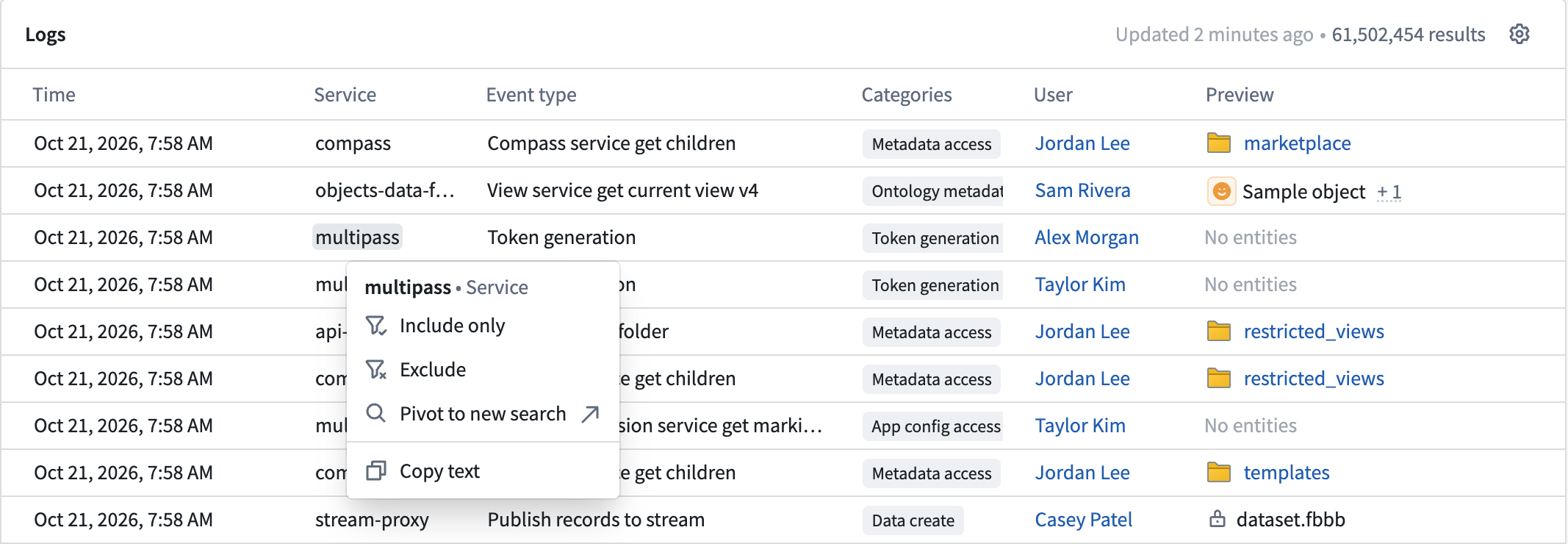This screenshot has height=544, width=1568.
Task: Click the templates folder icon
Action: click(x=1219, y=472)
